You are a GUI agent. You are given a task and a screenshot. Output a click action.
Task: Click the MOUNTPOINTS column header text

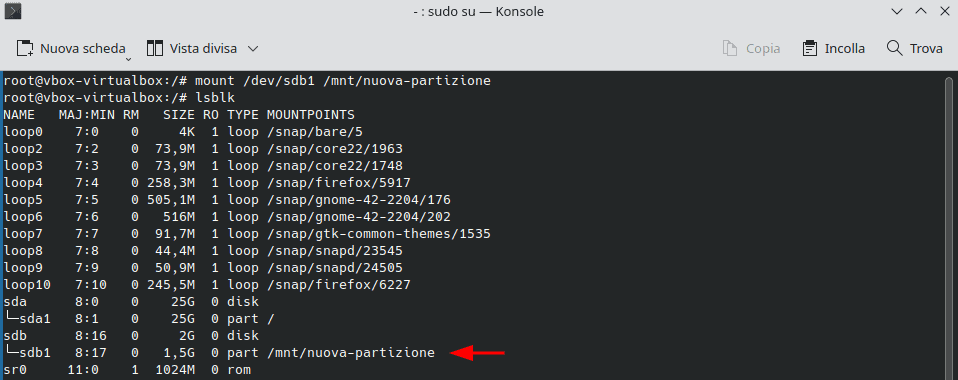pos(310,115)
